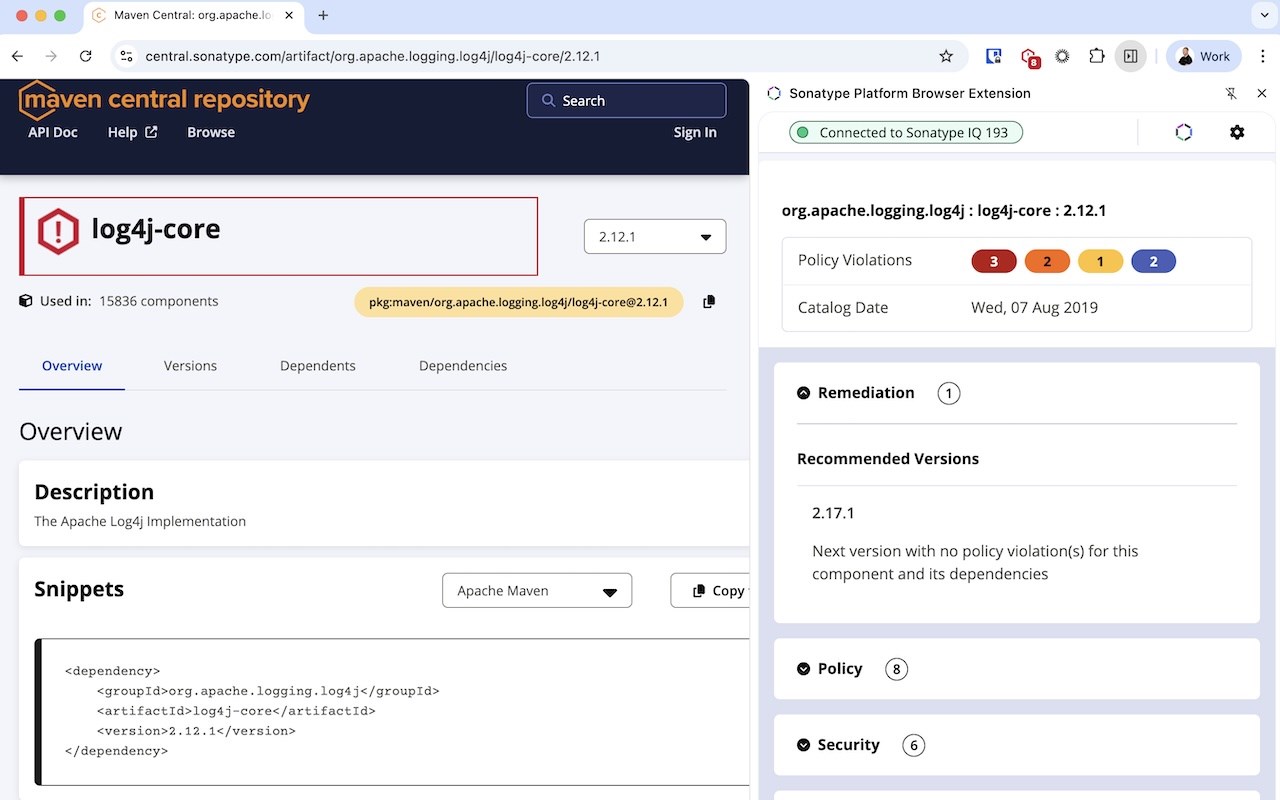Click the browser address bar URL
The width and height of the screenshot is (1280, 800).
(372, 56)
